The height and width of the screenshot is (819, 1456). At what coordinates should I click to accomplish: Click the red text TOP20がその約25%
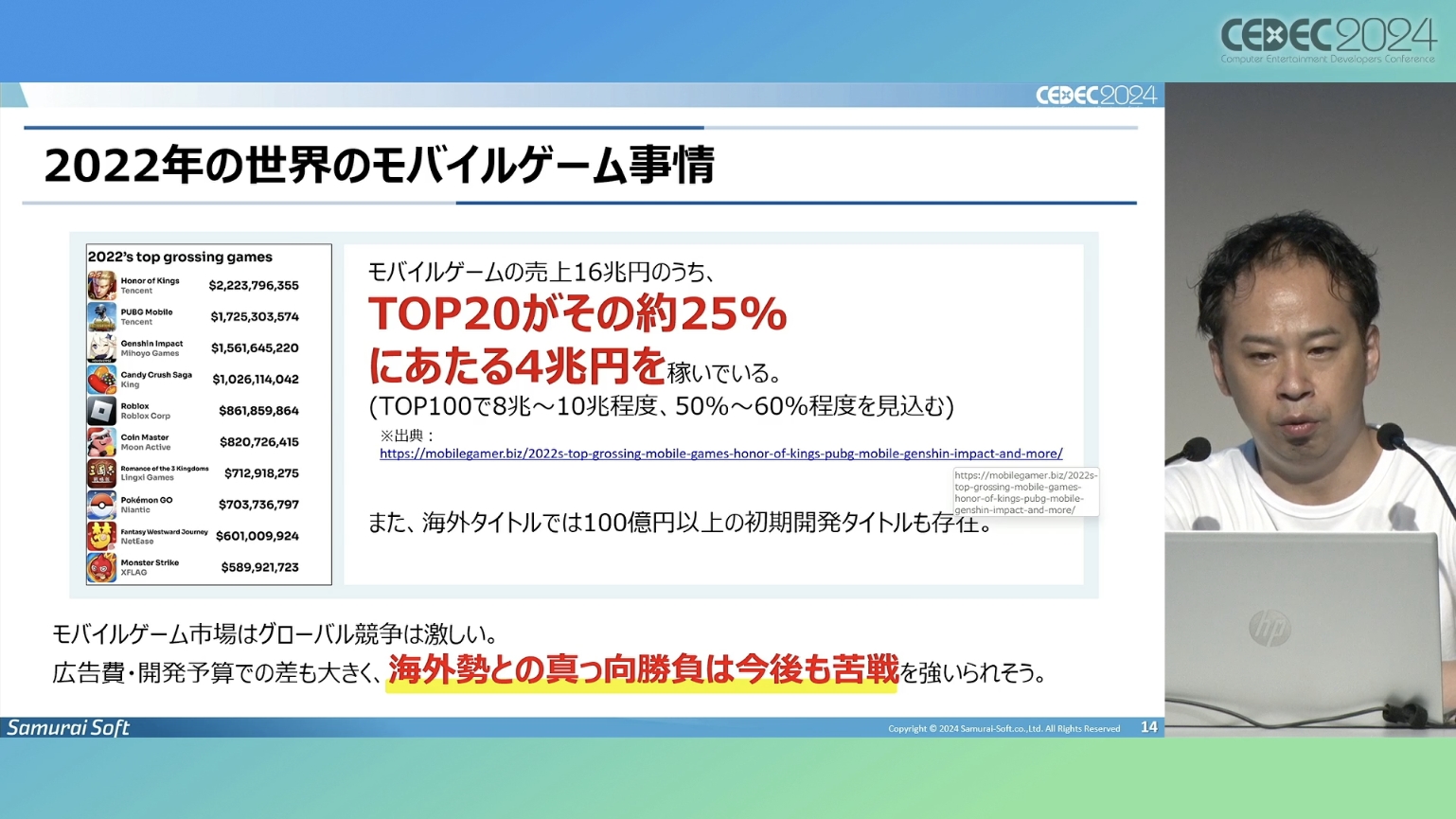(577, 313)
